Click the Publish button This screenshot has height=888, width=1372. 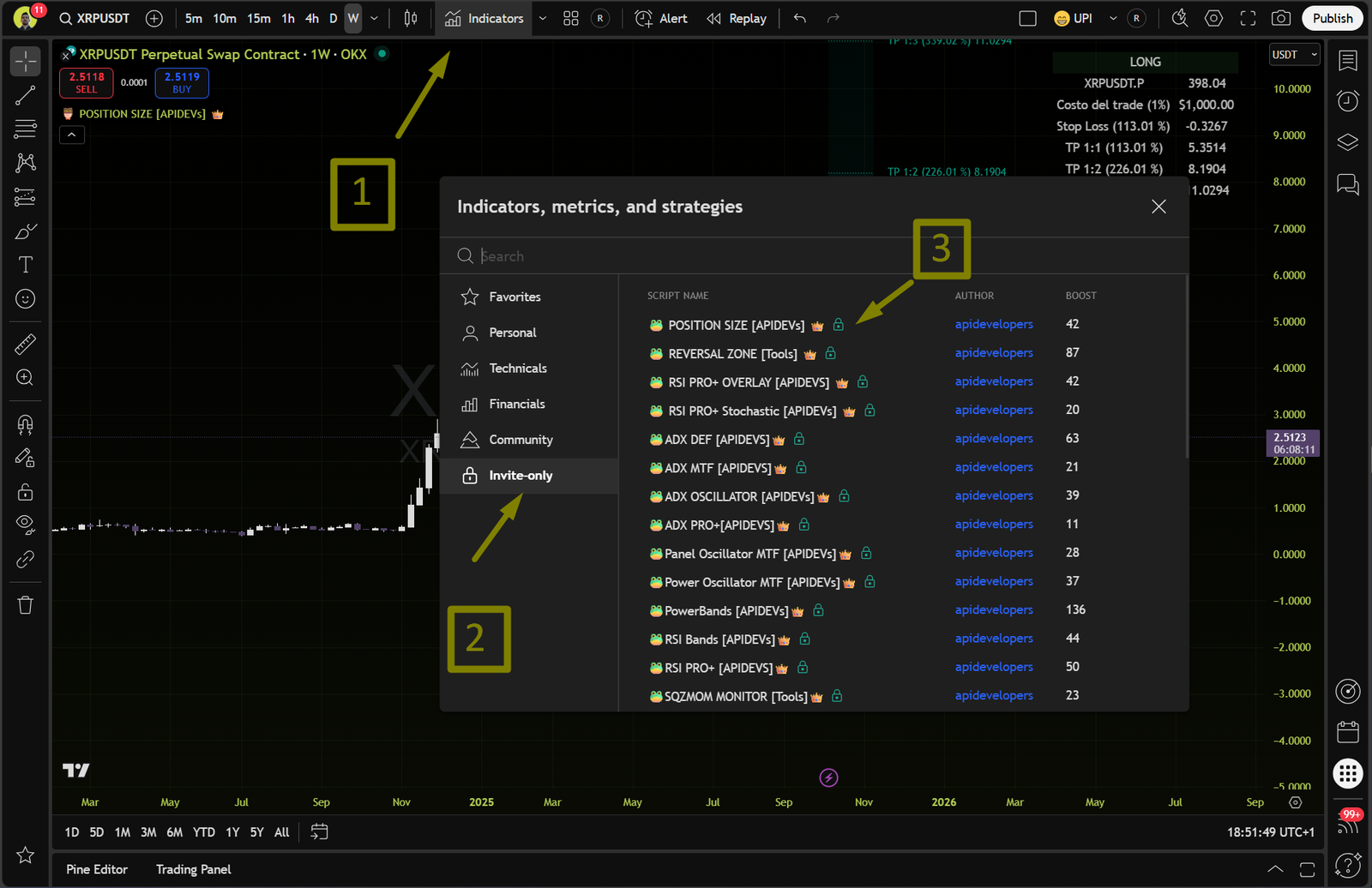click(1333, 18)
